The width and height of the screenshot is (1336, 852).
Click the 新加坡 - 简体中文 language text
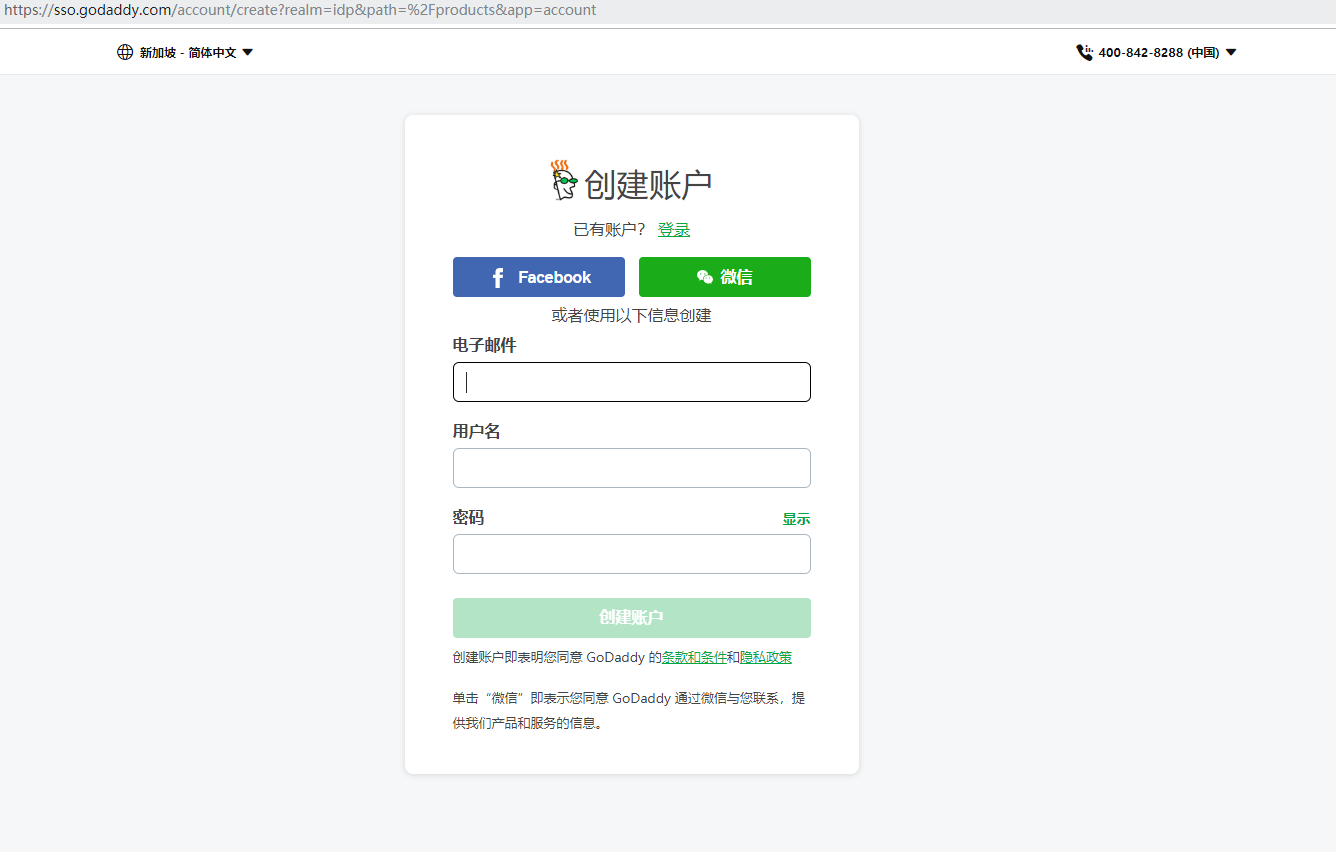(188, 53)
